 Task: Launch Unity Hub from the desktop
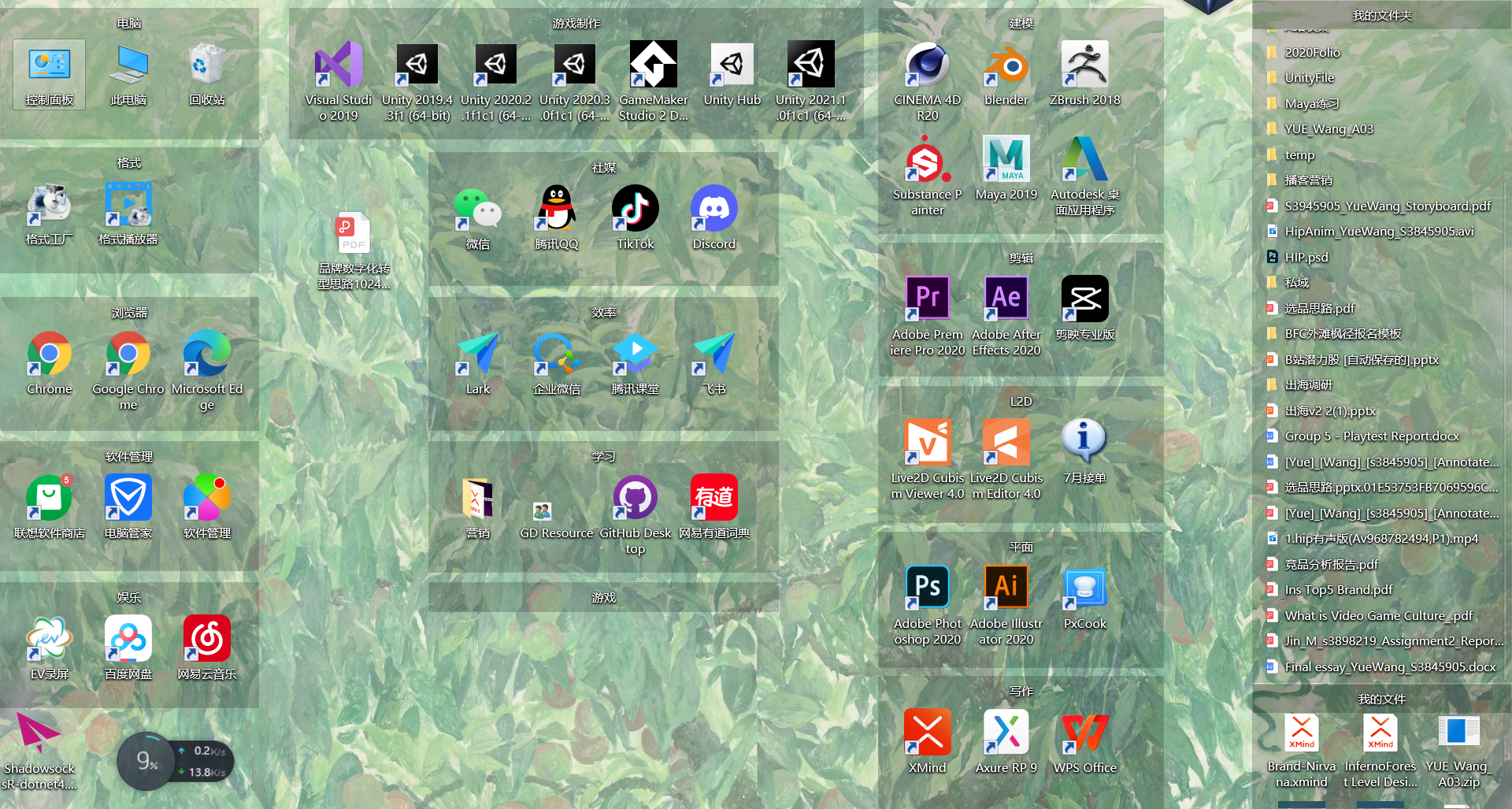tap(732, 65)
